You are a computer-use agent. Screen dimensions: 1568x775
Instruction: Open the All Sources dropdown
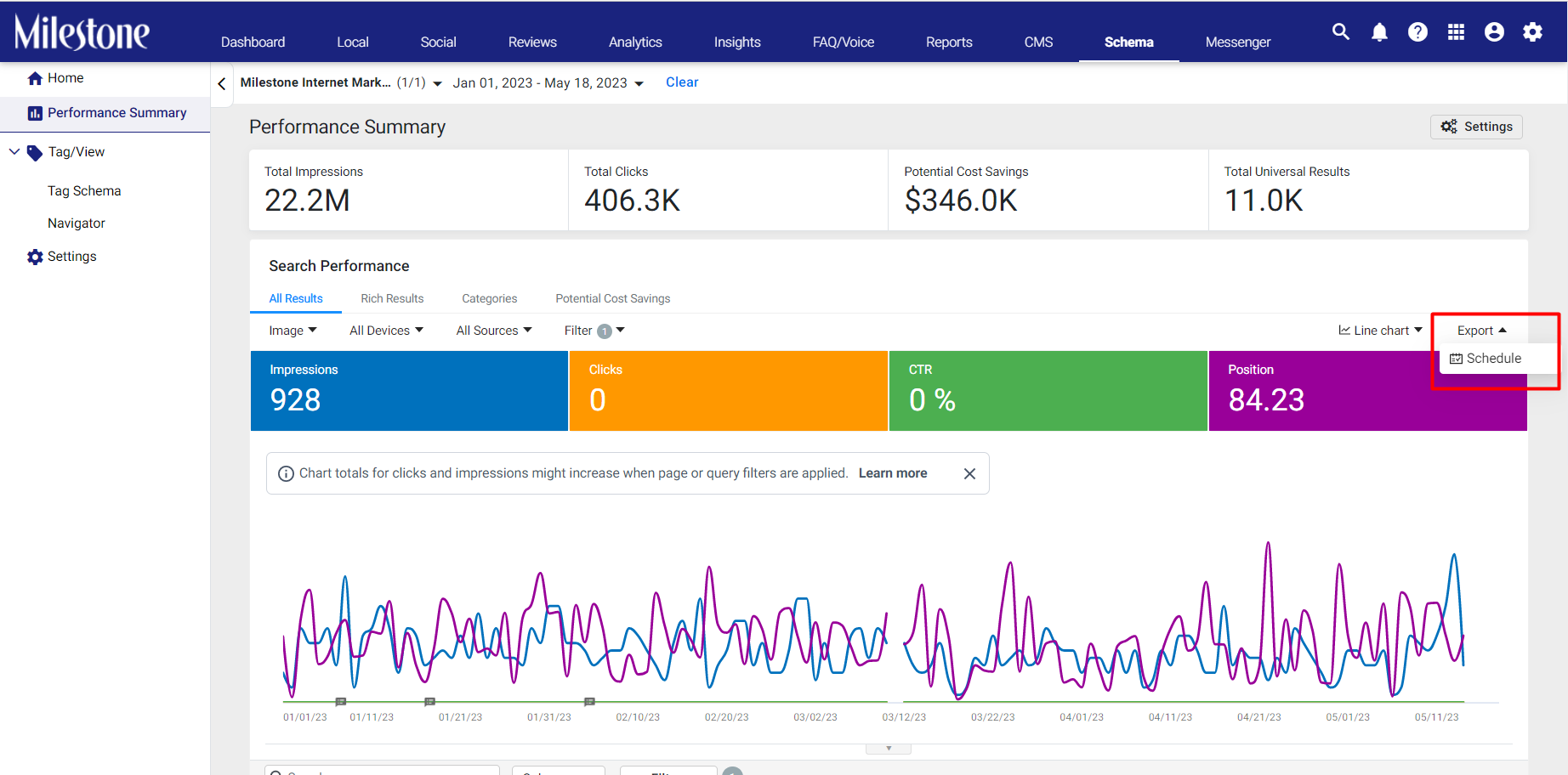494,331
